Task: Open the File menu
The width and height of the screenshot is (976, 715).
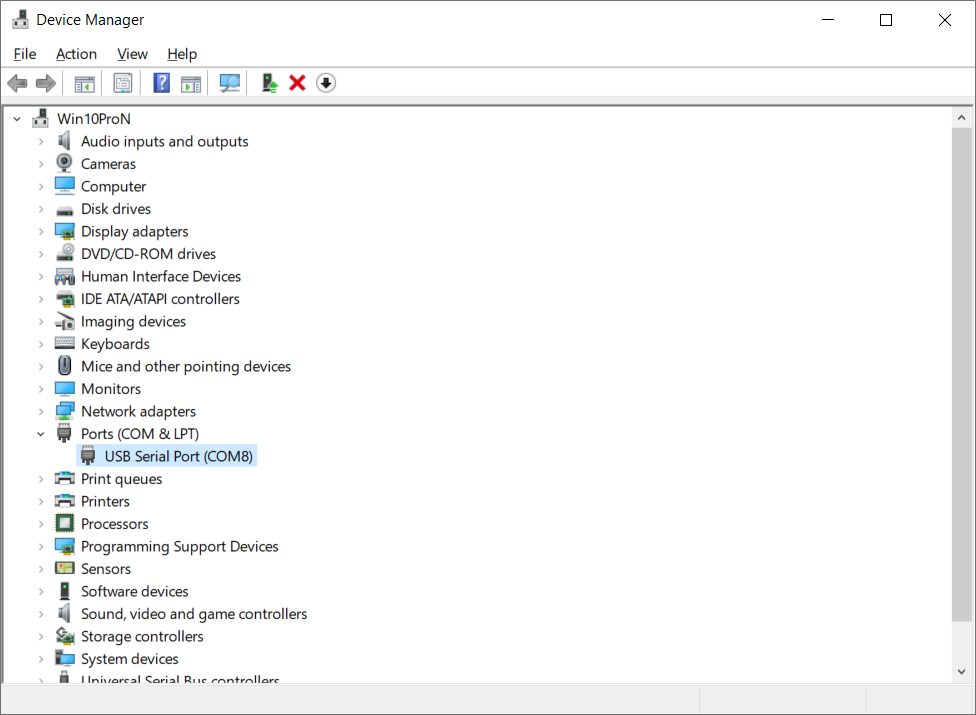Action: 25,54
